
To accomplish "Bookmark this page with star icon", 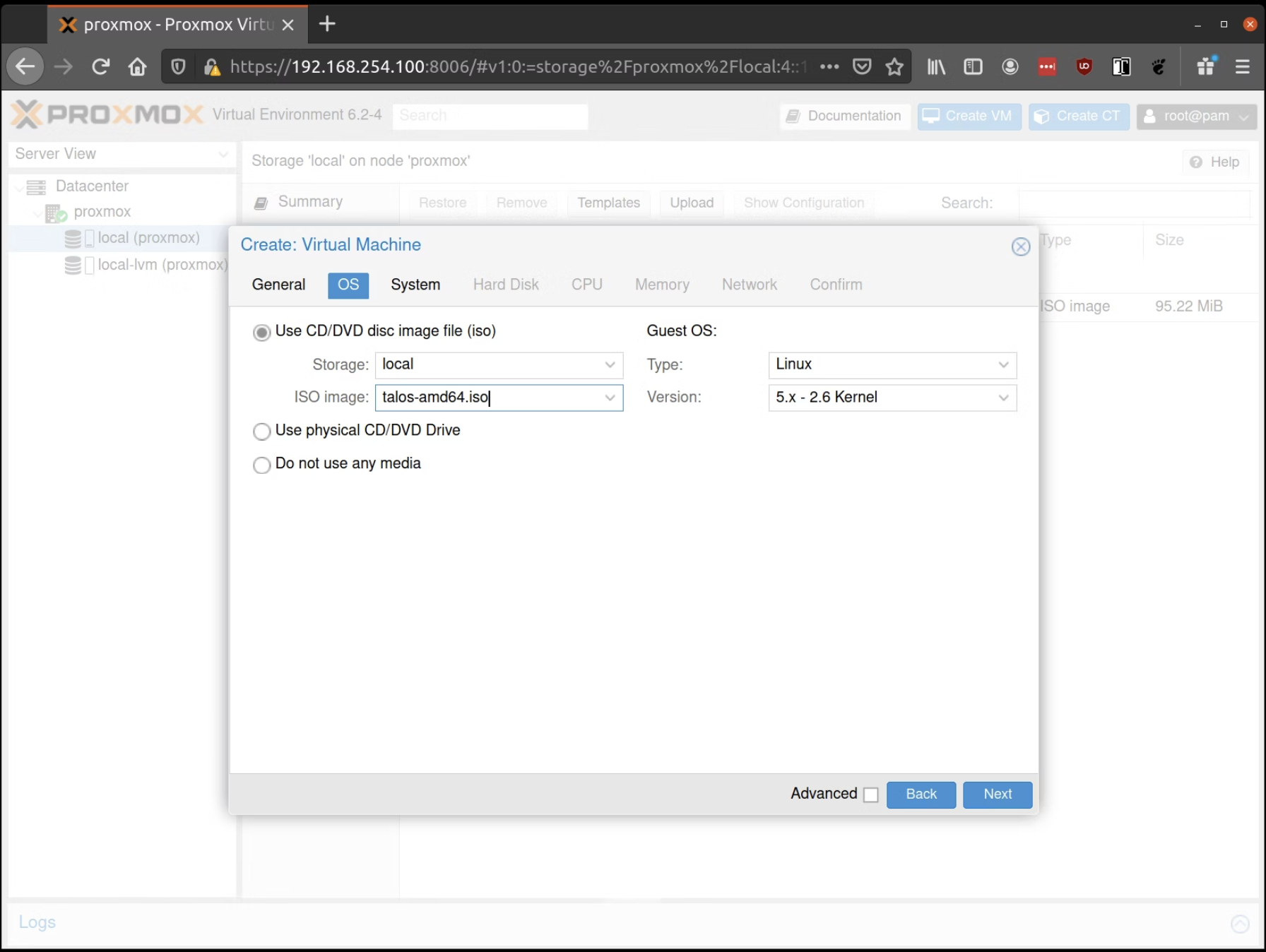I will 894,66.
